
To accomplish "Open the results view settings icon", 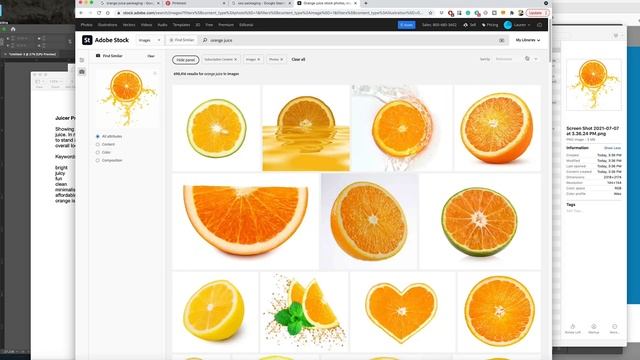I will [x=527, y=59].
